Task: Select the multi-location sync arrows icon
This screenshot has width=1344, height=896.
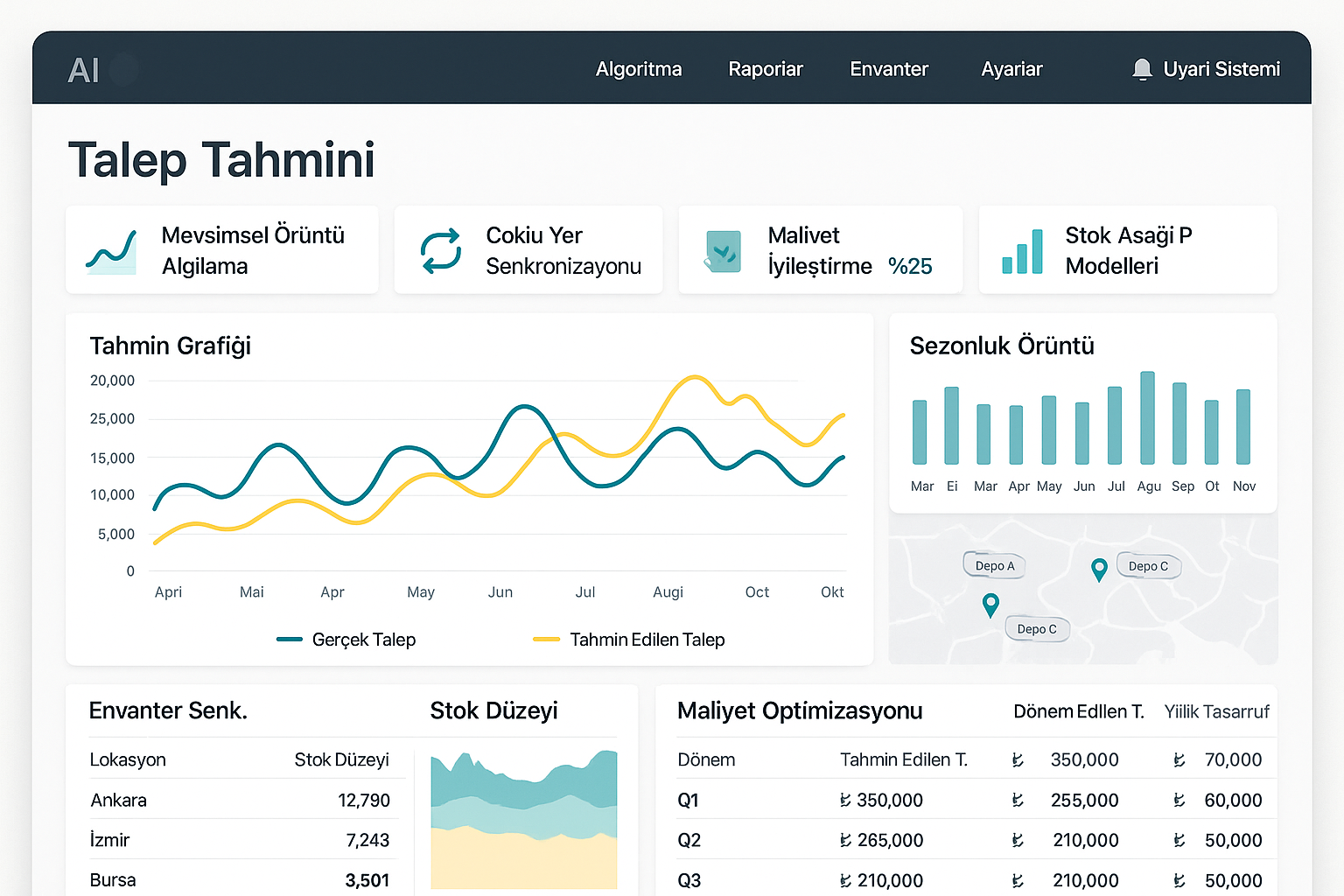Action: coord(440,250)
